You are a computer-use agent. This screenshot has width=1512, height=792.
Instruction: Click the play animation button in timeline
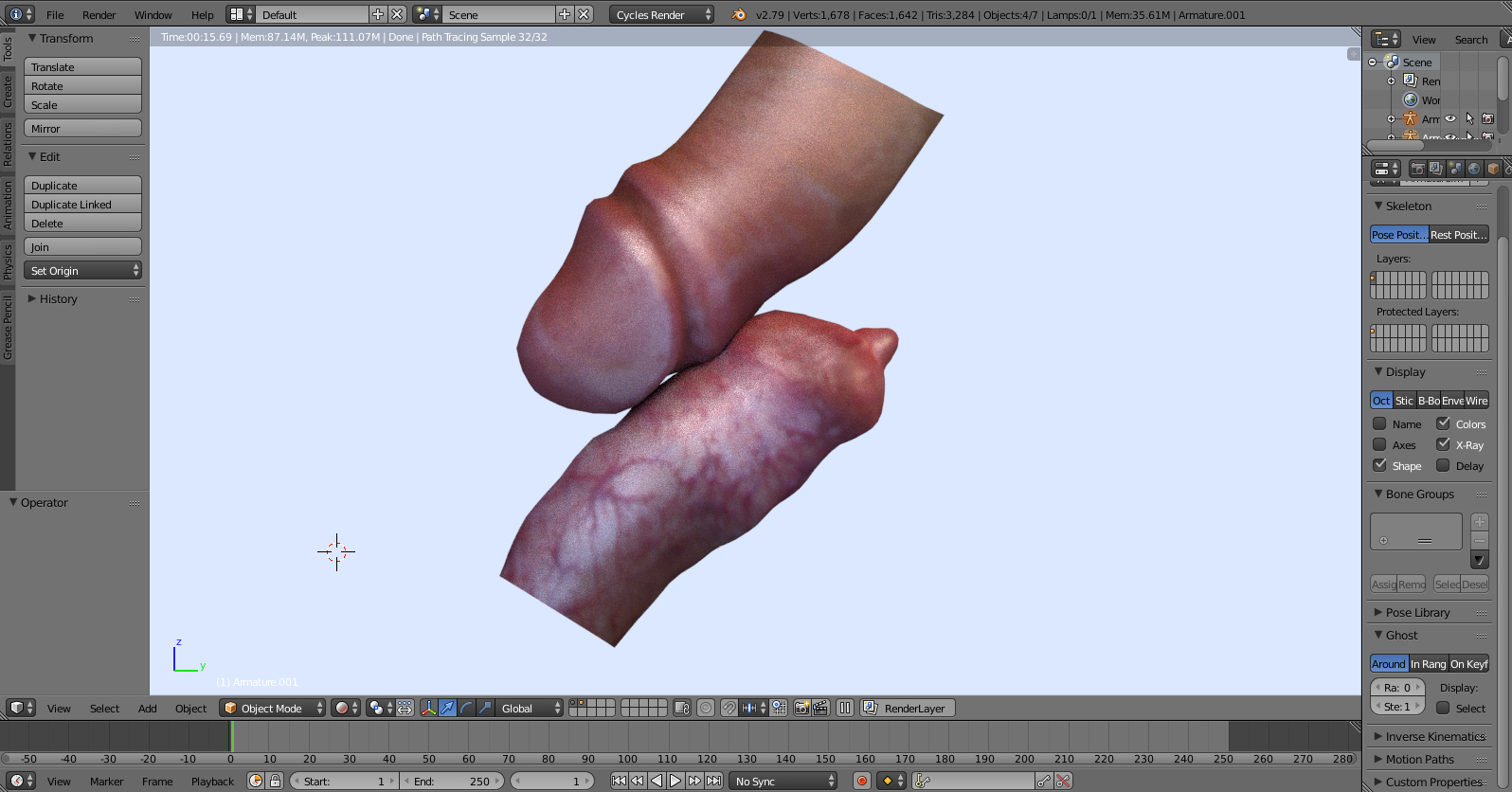675,781
